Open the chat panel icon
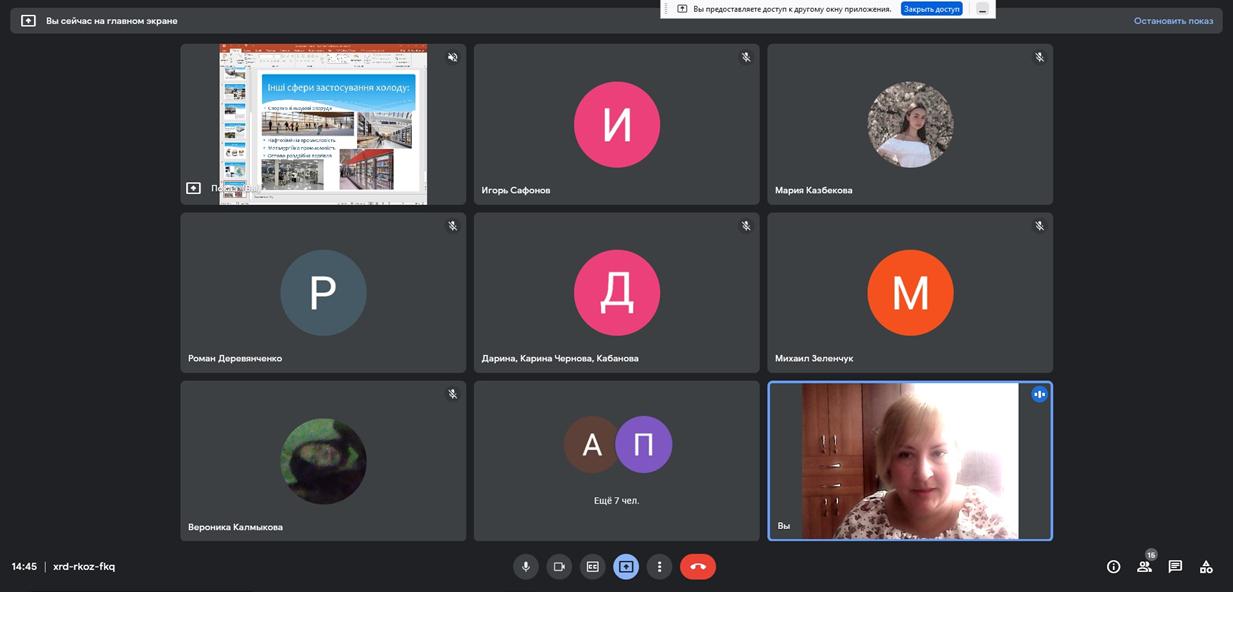 1175,567
